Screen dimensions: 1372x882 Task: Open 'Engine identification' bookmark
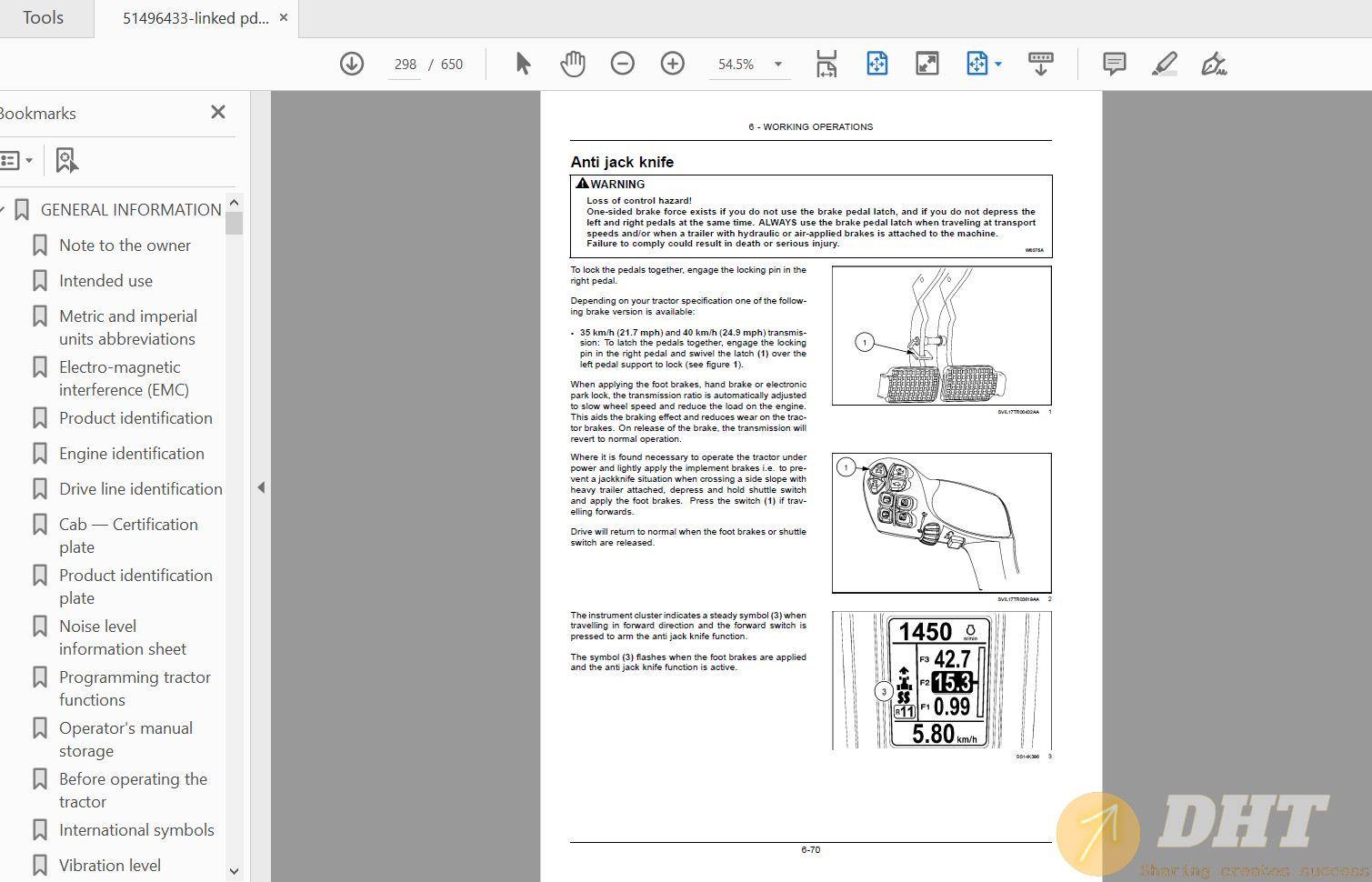(x=132, y=454)
